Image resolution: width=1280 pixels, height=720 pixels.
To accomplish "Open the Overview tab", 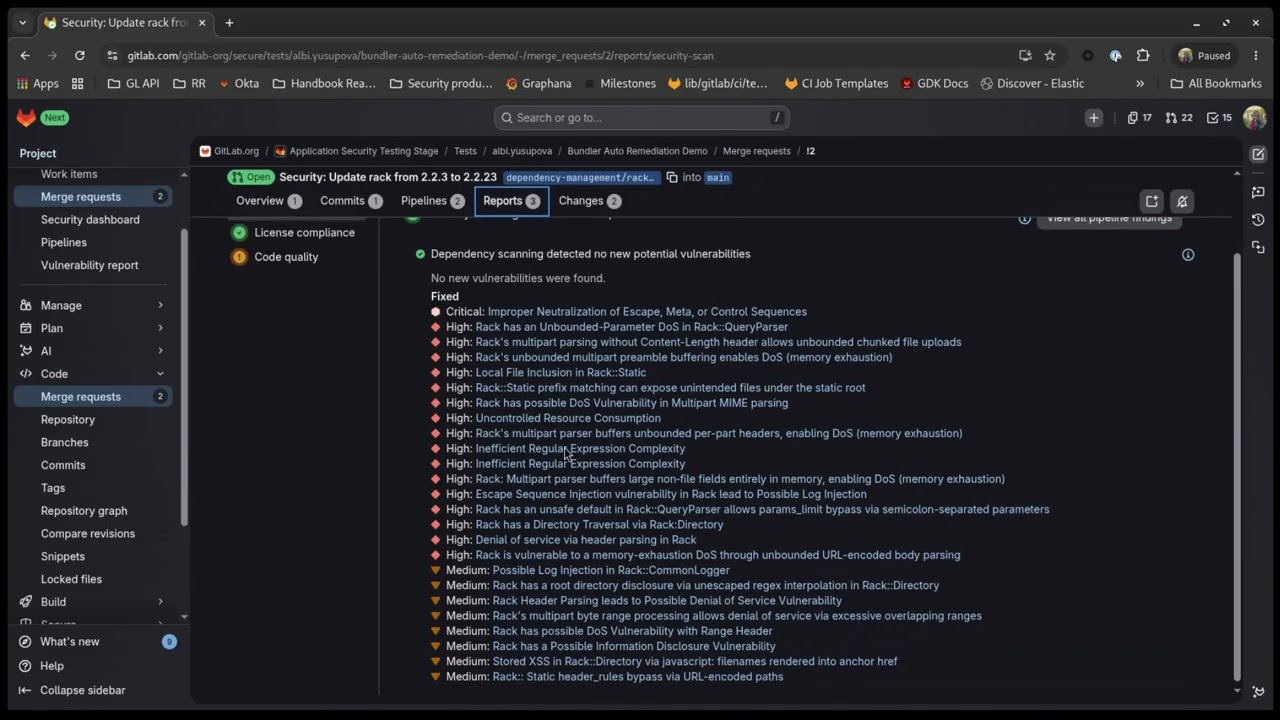I will [268, 201].
